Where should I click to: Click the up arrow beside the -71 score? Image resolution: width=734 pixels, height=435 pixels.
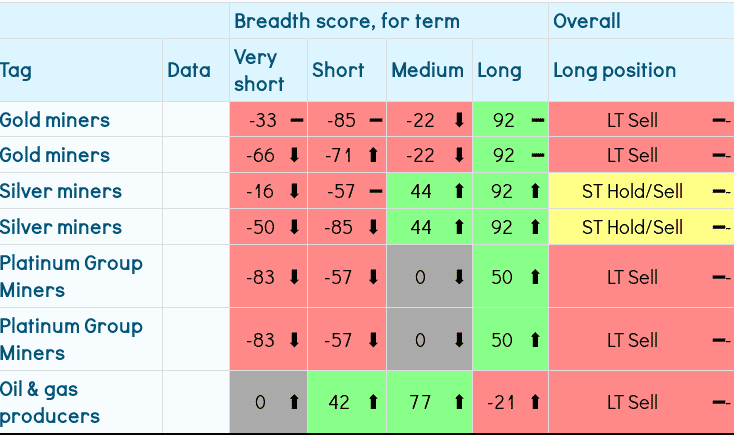pyautogui.click(x=375, y=156)
